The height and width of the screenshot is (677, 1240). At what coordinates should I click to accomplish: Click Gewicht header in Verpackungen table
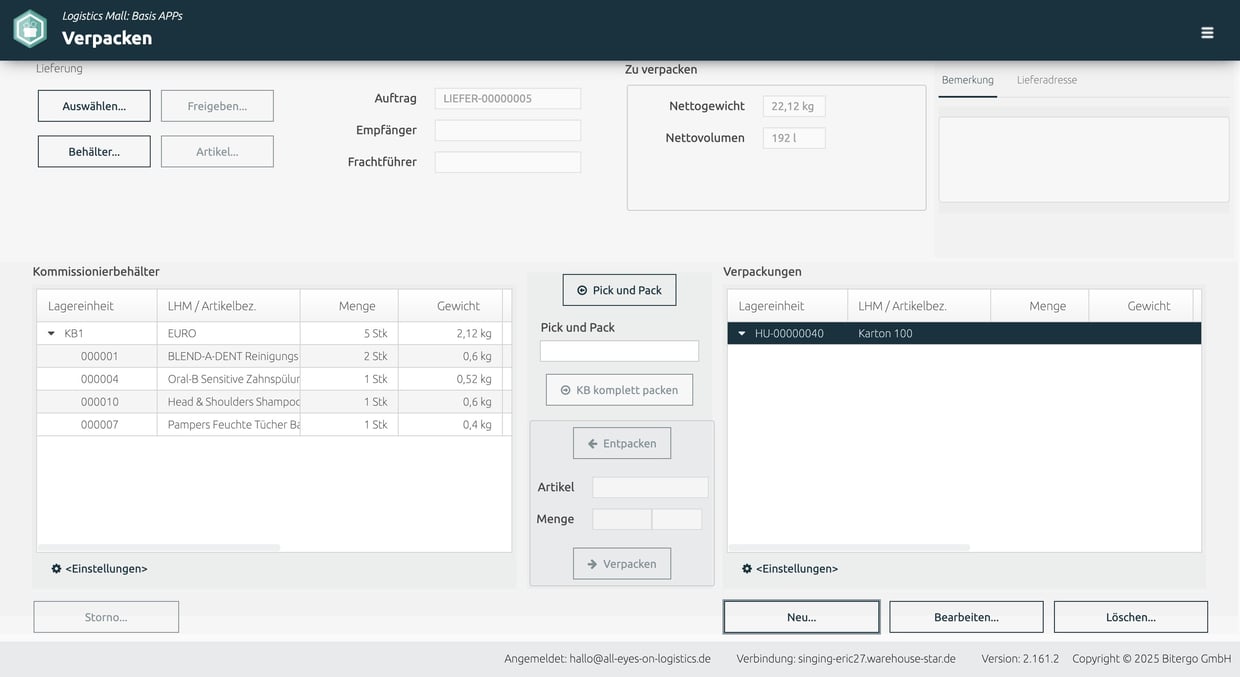point(1141,306)
